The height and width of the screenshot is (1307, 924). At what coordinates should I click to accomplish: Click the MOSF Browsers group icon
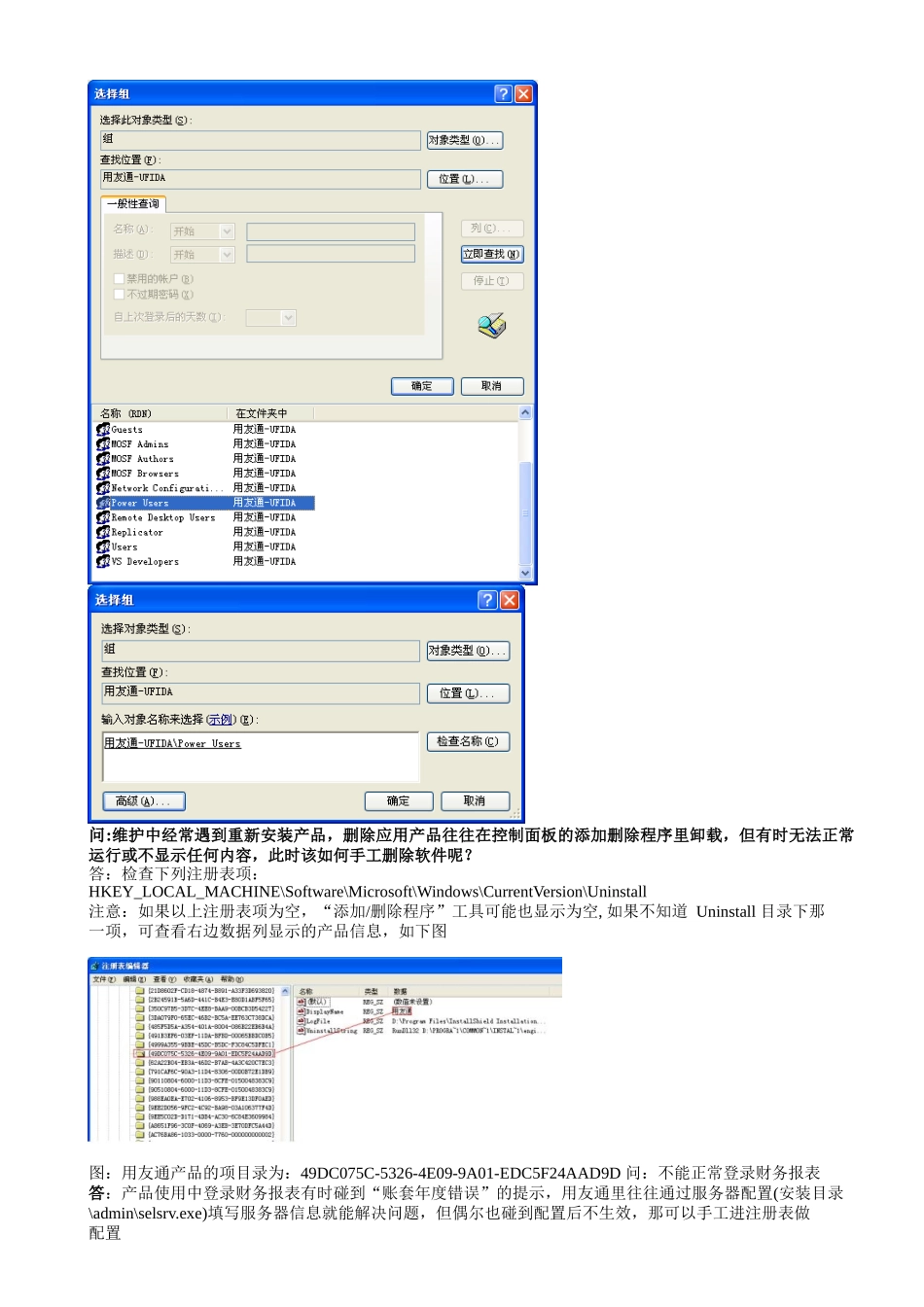pyautogui.click(x=103, y=473)
